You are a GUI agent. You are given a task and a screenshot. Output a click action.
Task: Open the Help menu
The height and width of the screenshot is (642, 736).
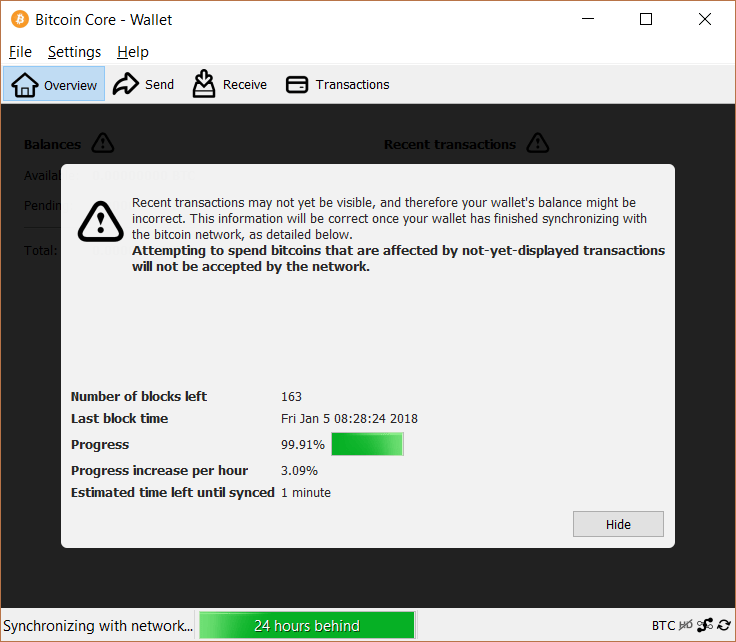point(132,52)
